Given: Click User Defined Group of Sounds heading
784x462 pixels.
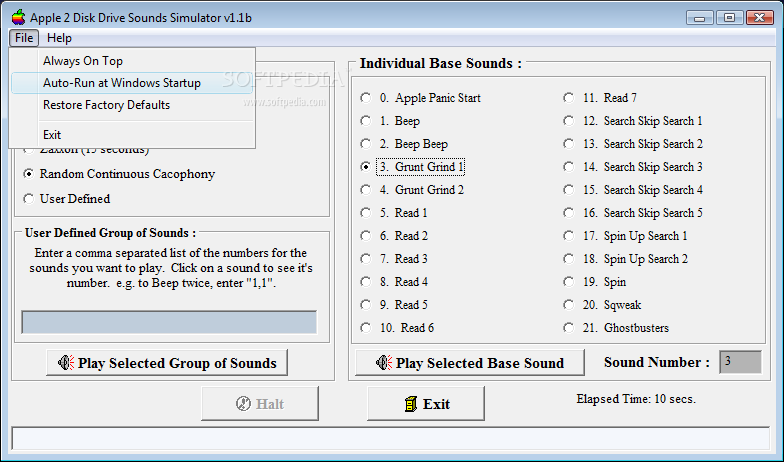Looking at the screenshot, I should click(x=110, y=233).
